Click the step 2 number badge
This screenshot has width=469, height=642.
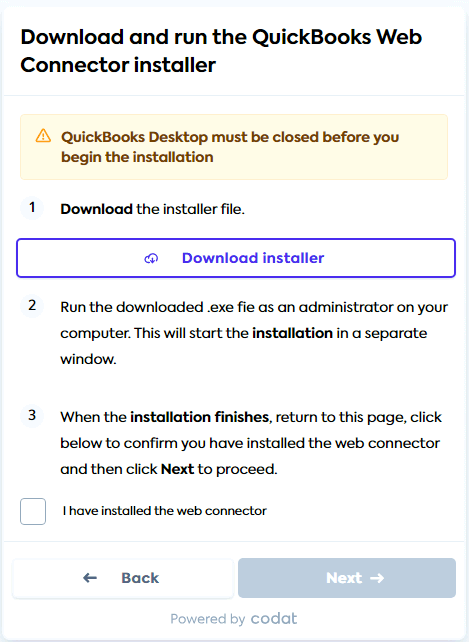coord(32,305)
